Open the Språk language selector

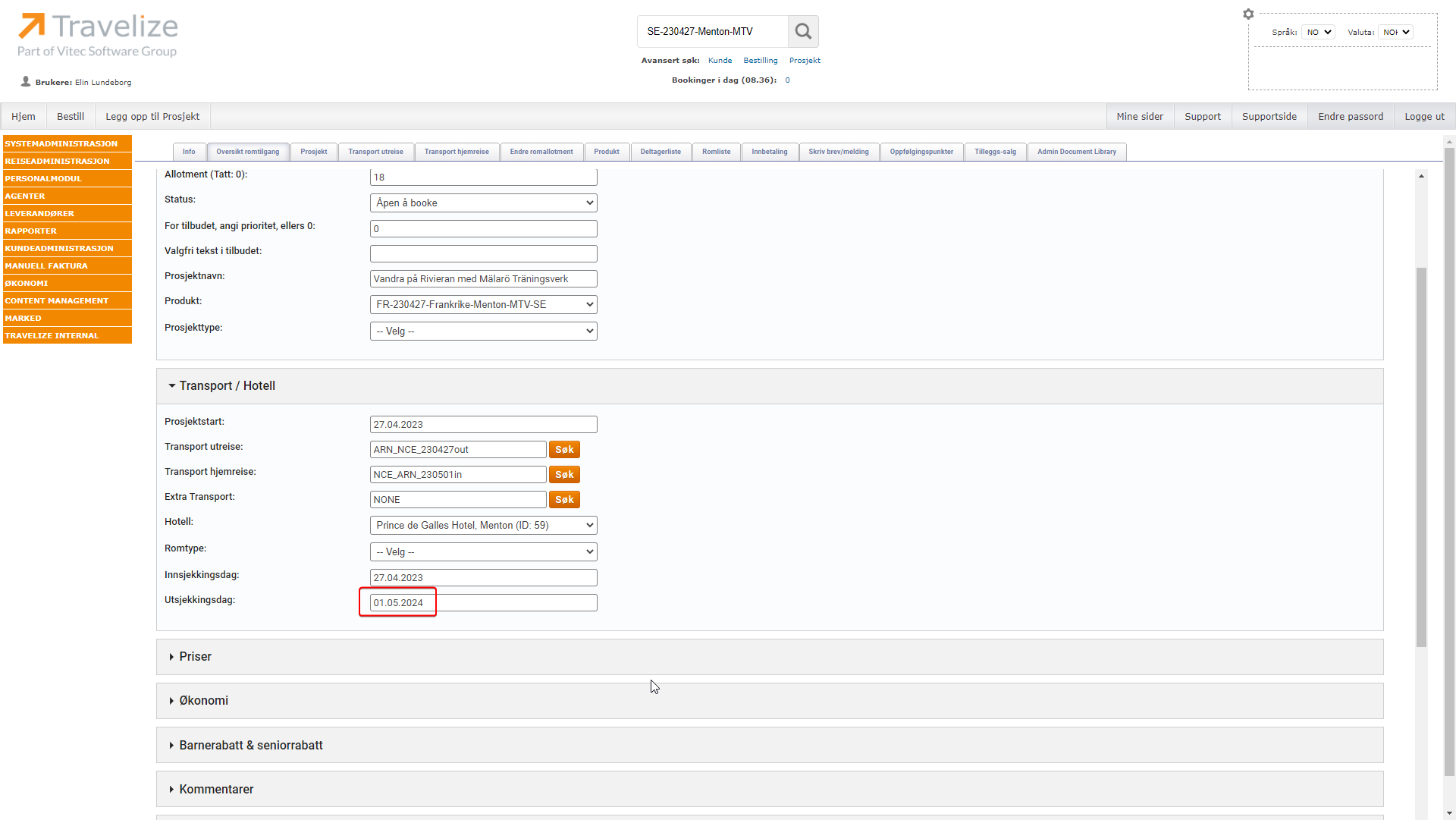[x=1318, y=32]
